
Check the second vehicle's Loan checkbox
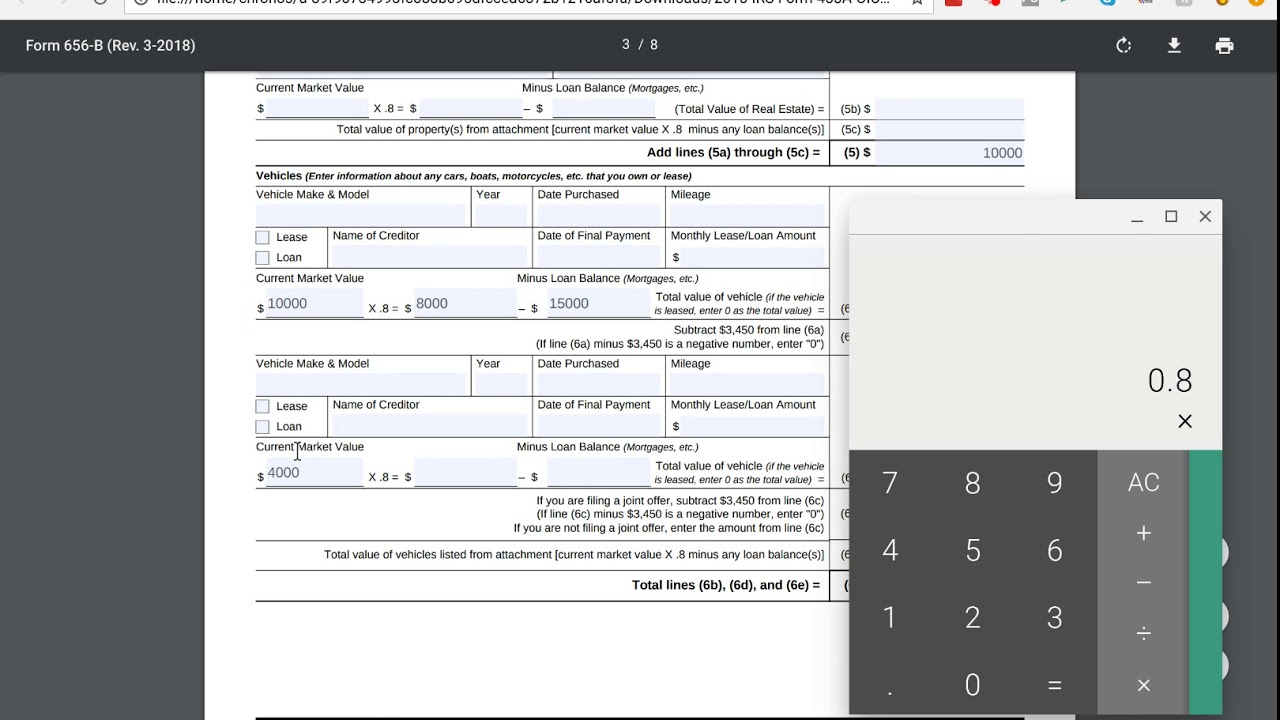(262, 426)
